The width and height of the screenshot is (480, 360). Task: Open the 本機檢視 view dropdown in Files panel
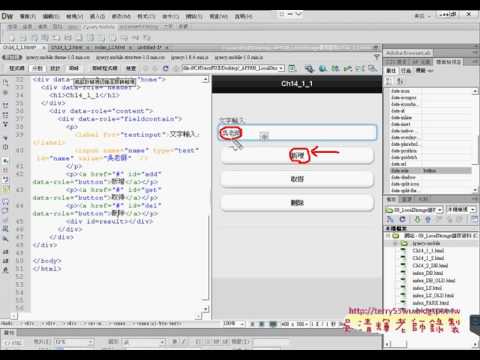click(x=473, y=210)
